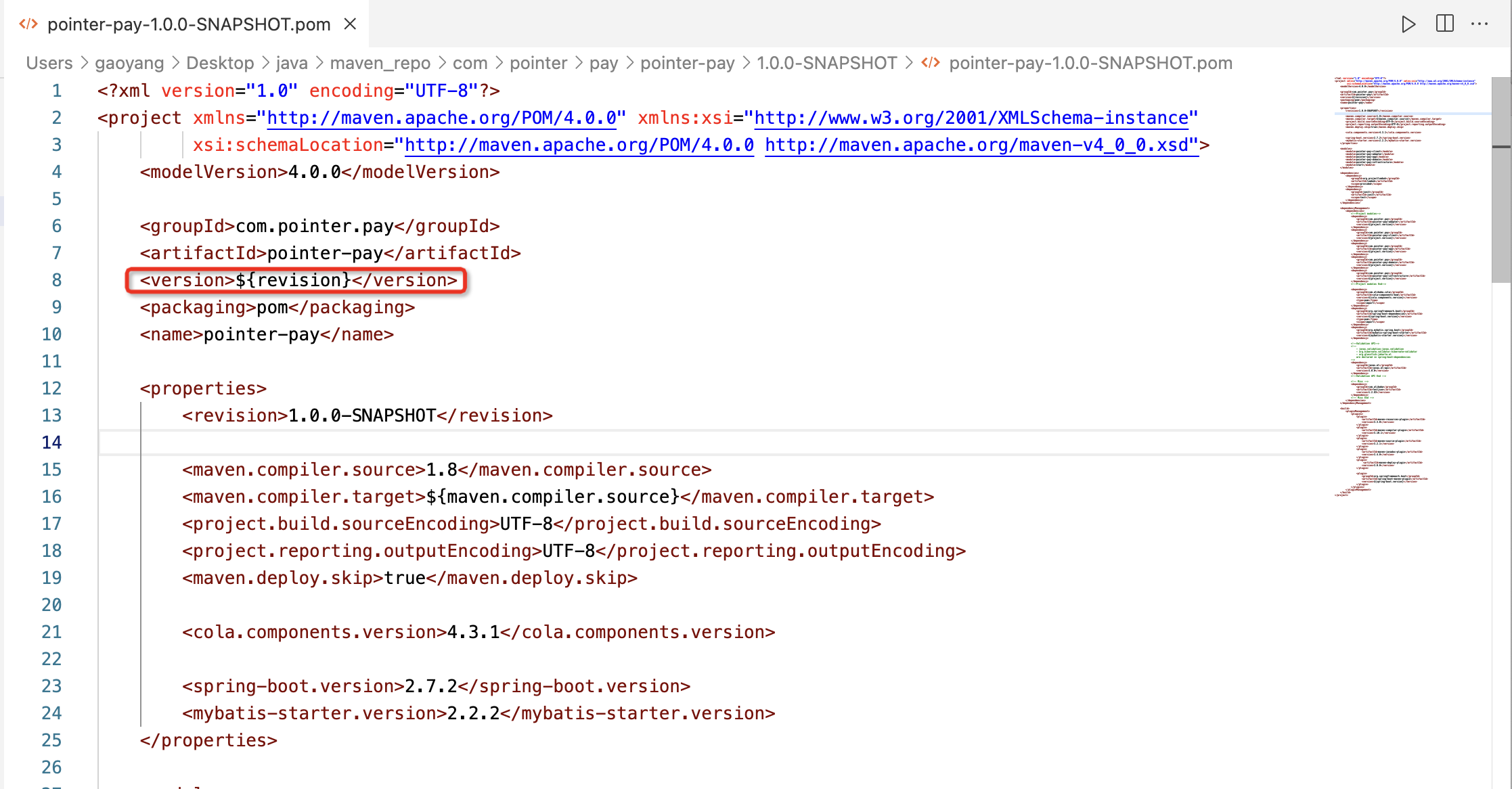Split the editor using the split icon
Screen dimensions: 1512x789
click(x=1445, y=24)
